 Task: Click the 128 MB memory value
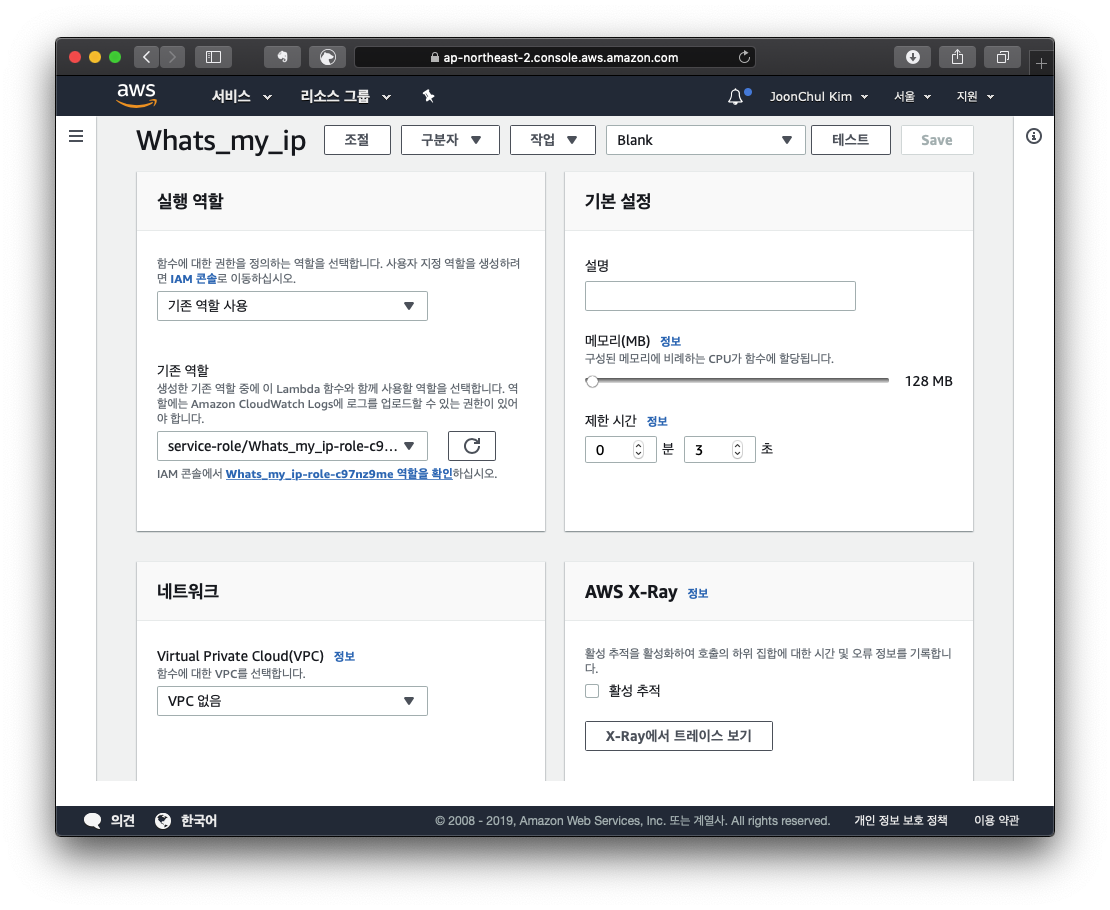pyautogui.click(x=928, y=381)
